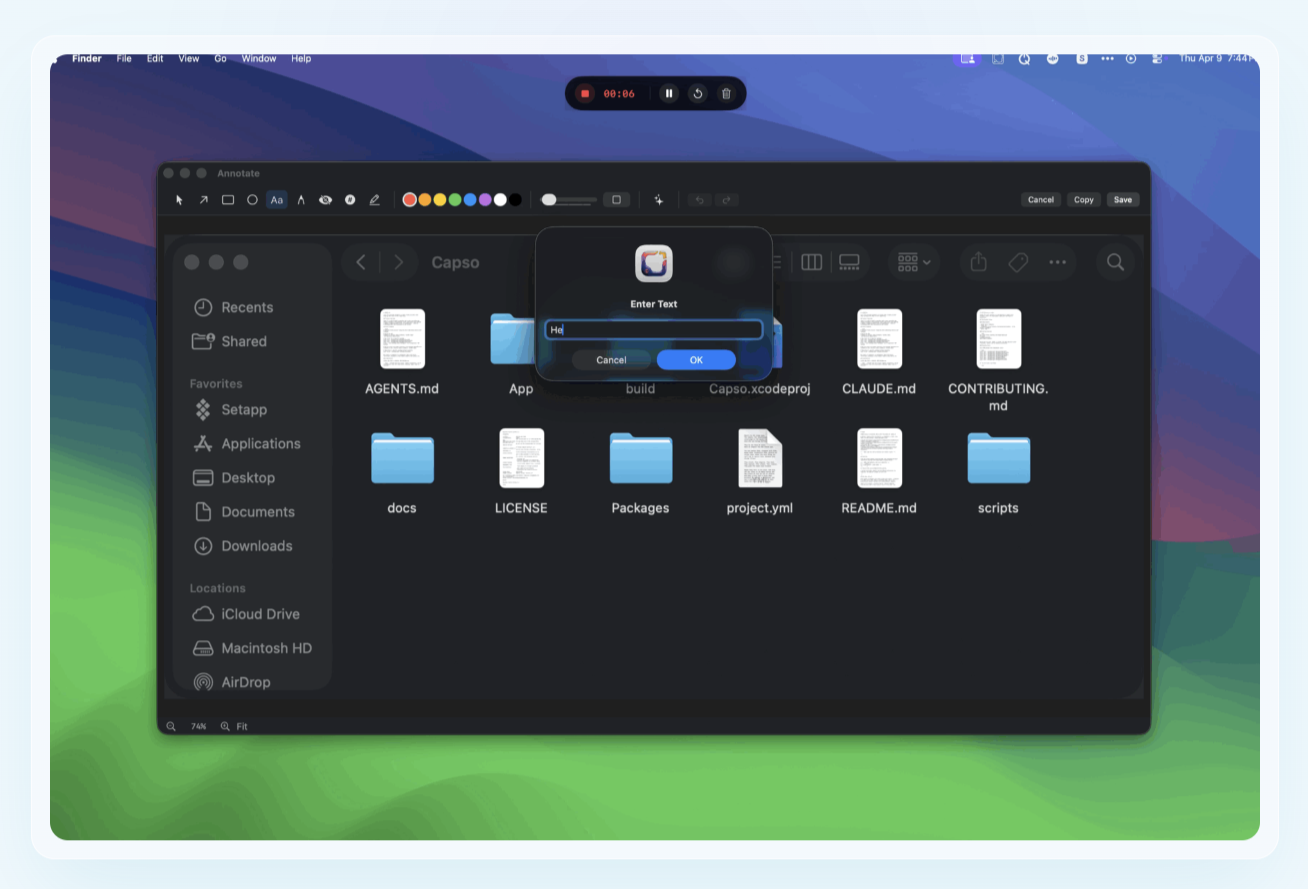Open the Help menu
Screen dimensions: 1308x889
(x=301, y=59)
